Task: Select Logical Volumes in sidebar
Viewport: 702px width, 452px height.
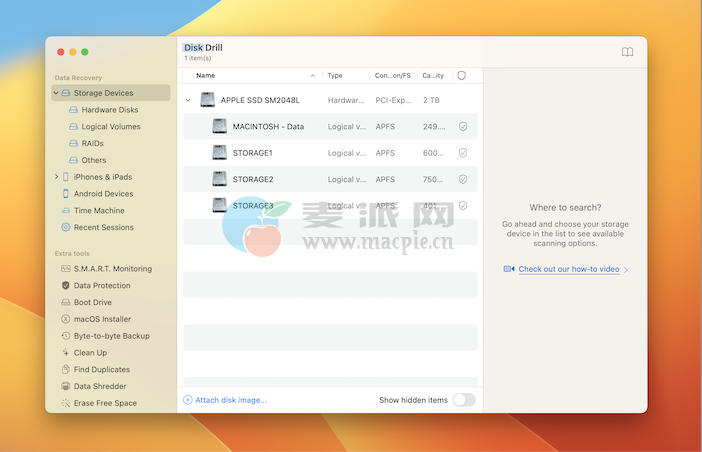Action: tap(111, 127)
